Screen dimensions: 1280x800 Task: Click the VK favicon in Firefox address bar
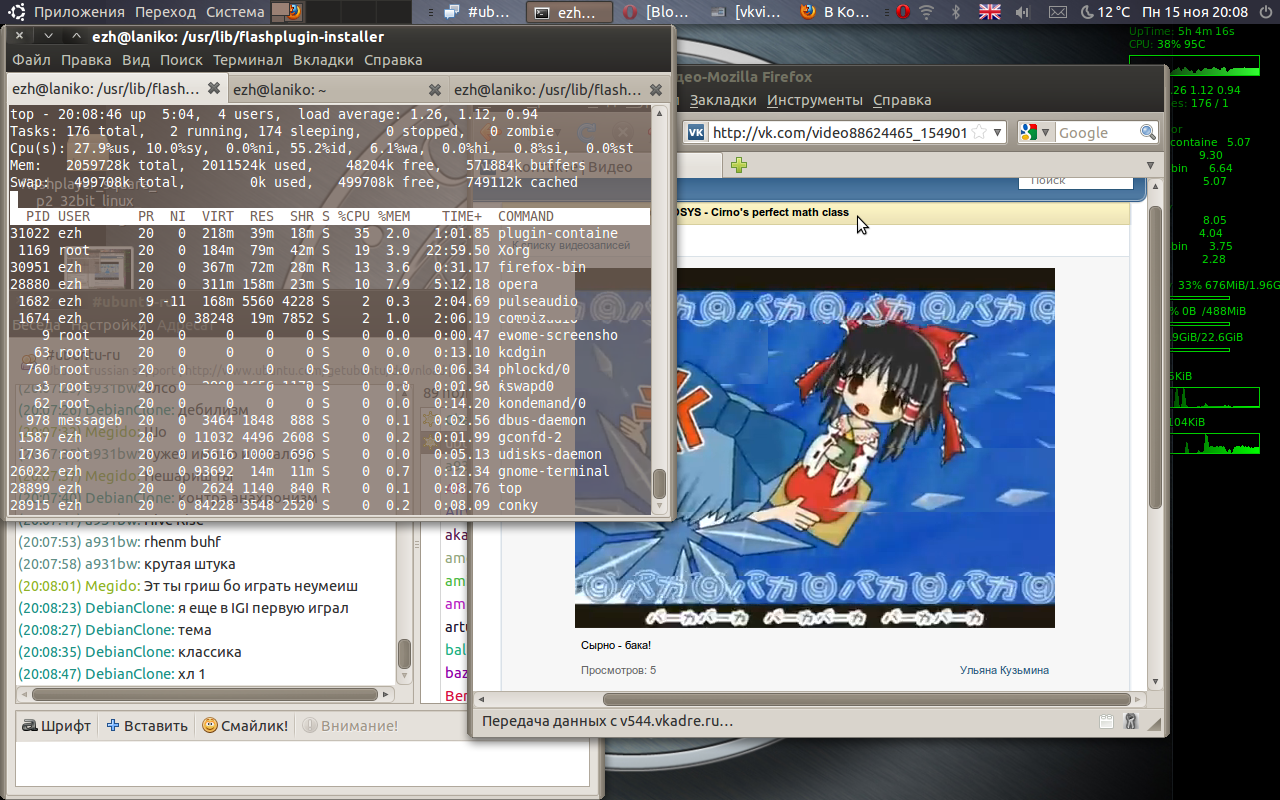click(696, 133)
